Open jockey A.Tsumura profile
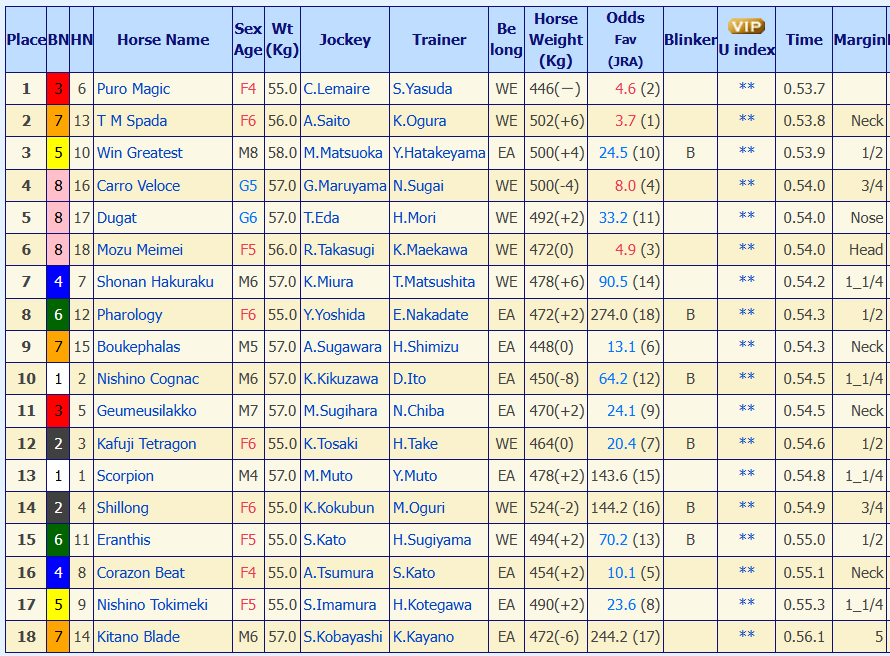The width and height of the screenshot is (890, 656). [x=338, y=573]
